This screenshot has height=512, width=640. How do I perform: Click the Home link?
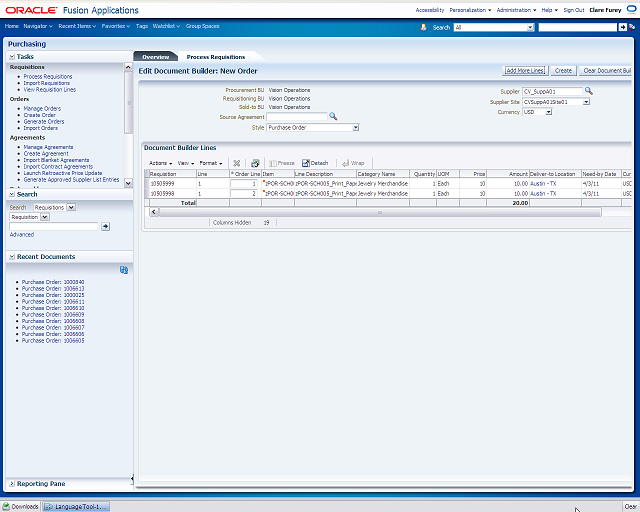(x=12, y=26)
